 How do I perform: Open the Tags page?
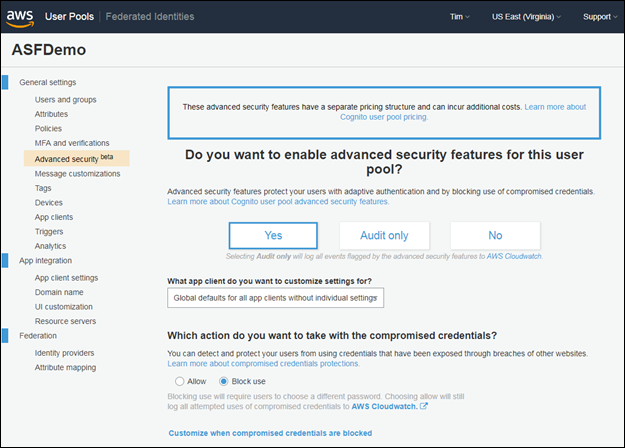tap(43, 188)
